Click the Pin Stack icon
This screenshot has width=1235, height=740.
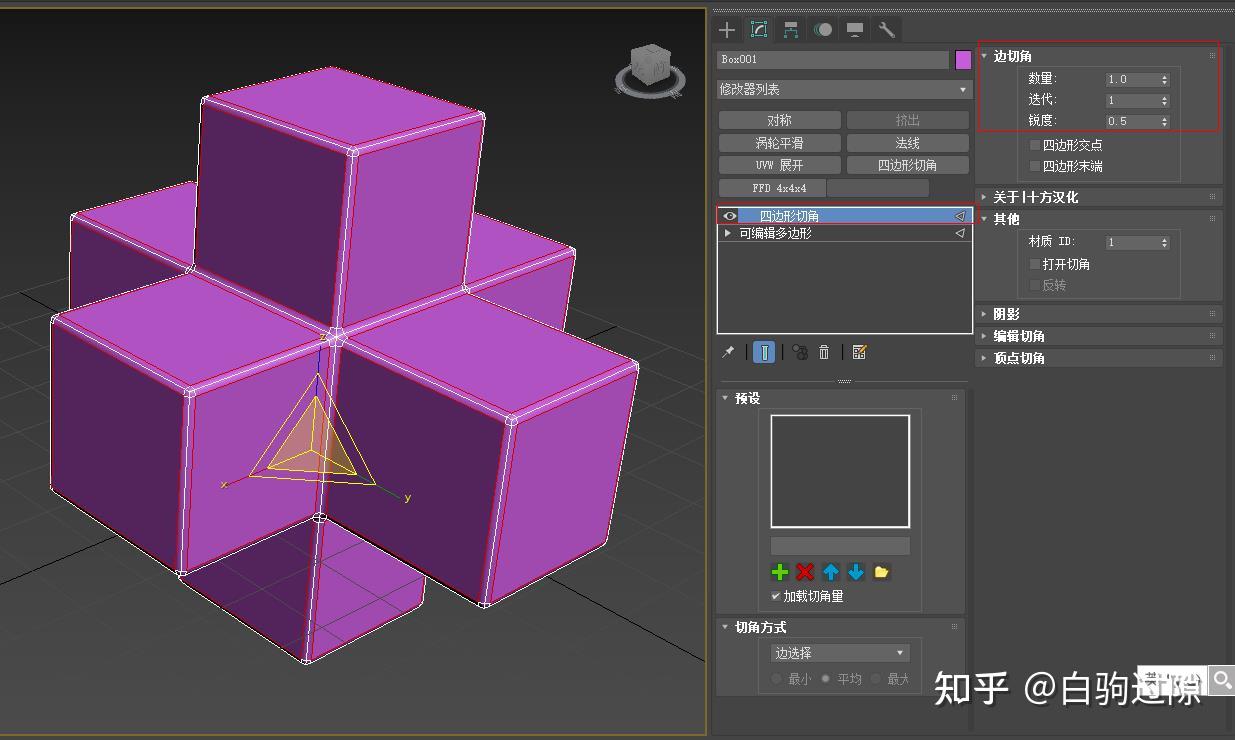point(727,351)
